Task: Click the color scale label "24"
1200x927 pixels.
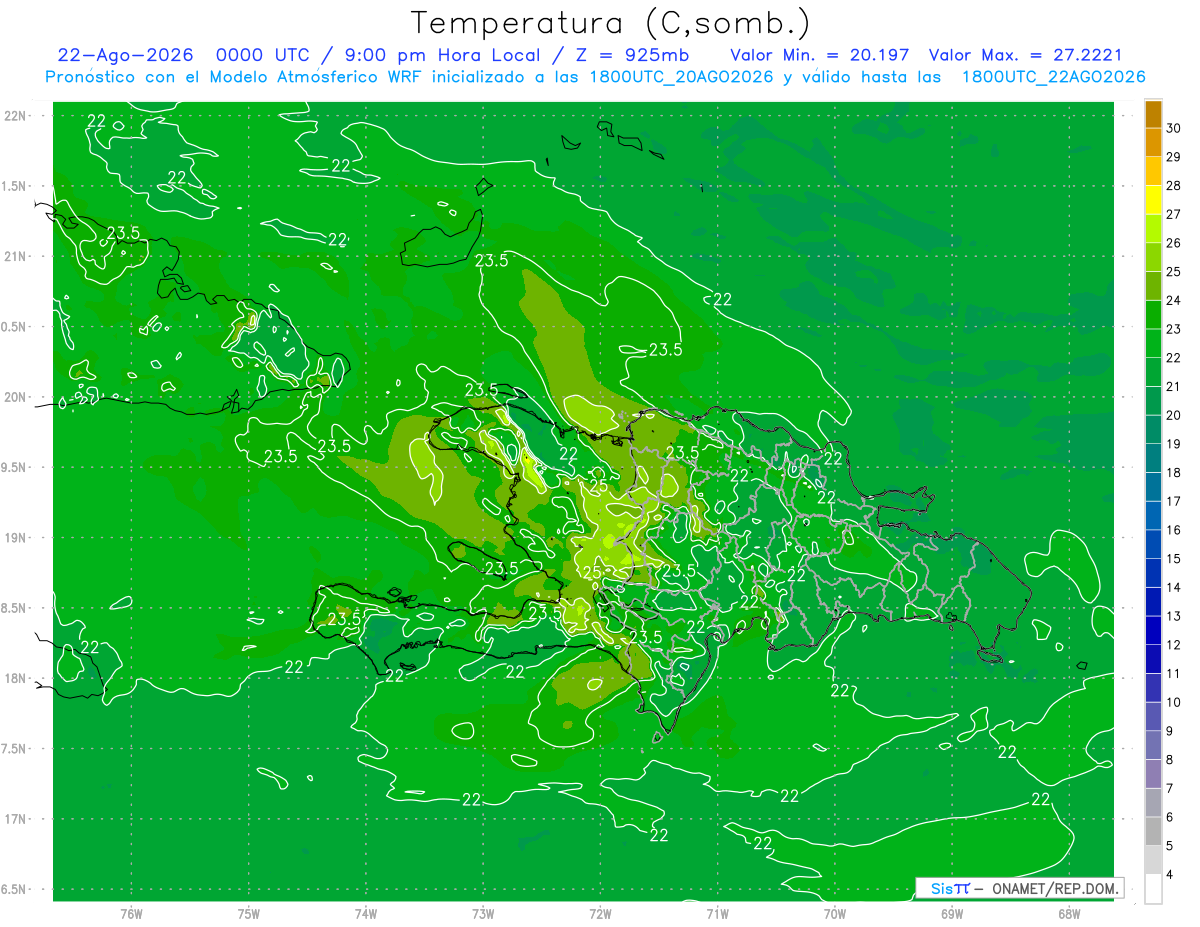Action: (1174, 300)
